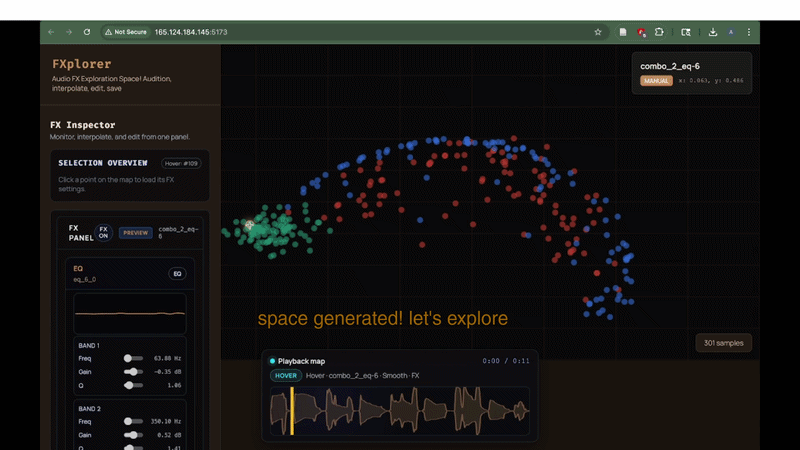Select the highlighted hovered point in green cluster

click(x=249, y=224)
